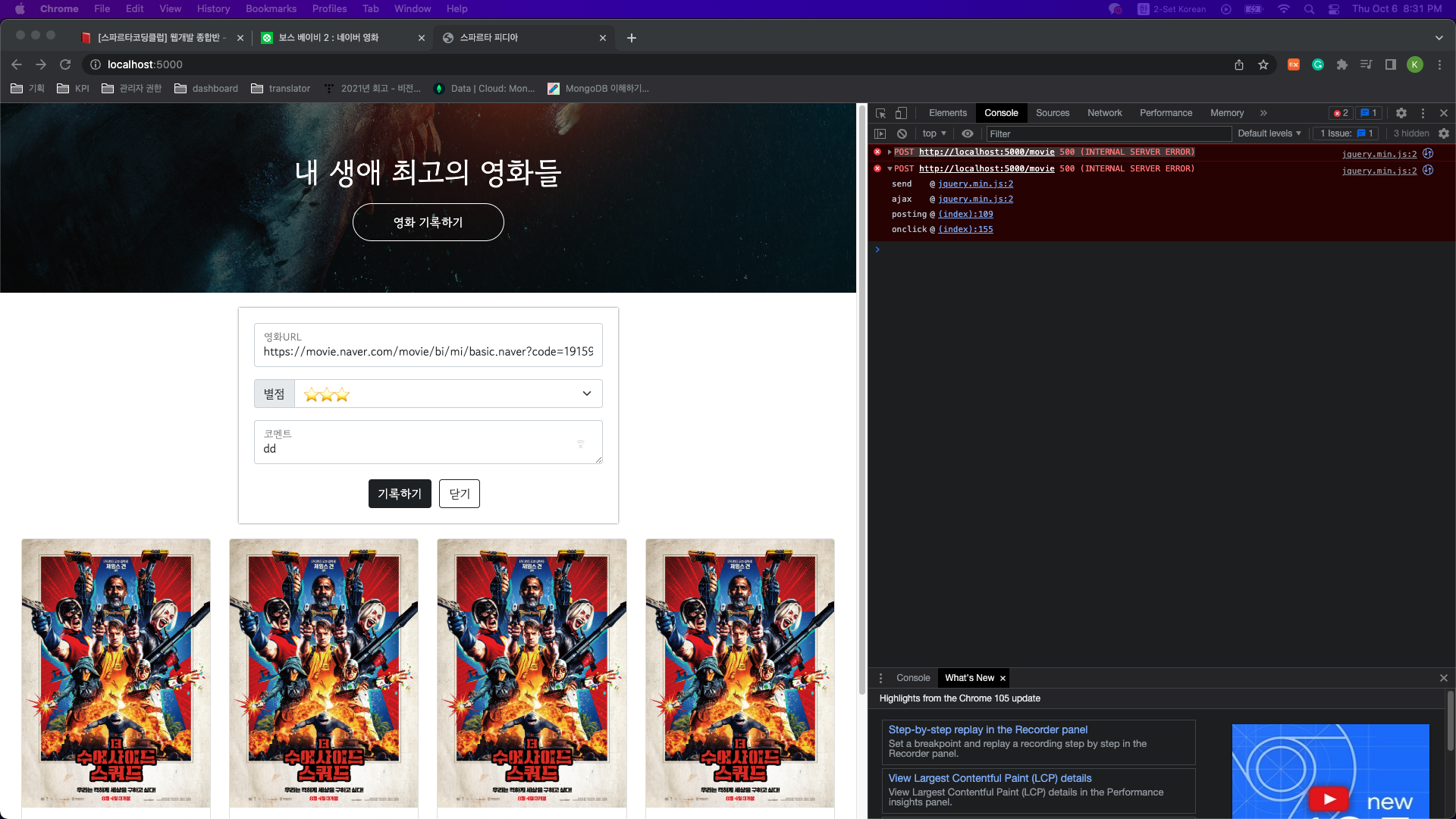Open the Extensions puzzle icon
This screenshot has height=819, width=1456.
(1342, 64)
